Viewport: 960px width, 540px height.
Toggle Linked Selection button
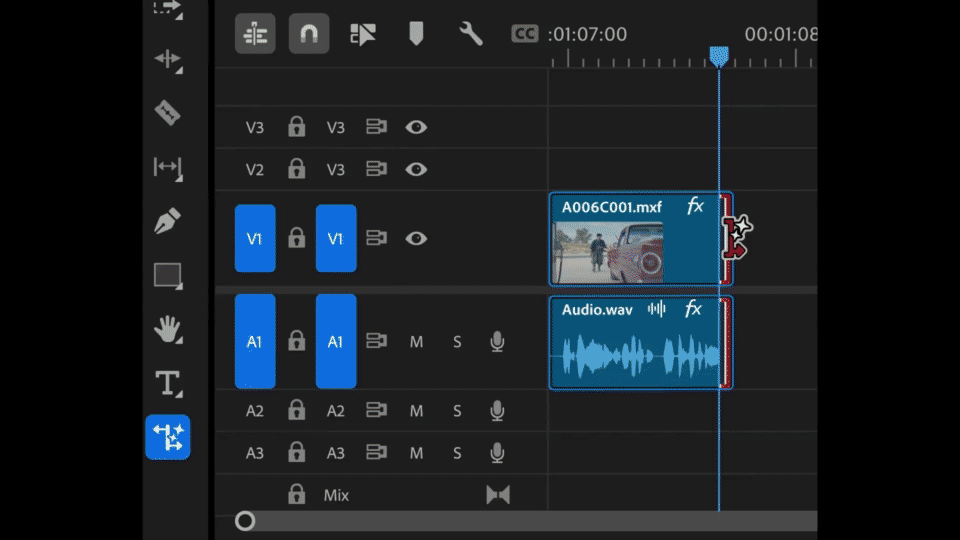[363, 34]
